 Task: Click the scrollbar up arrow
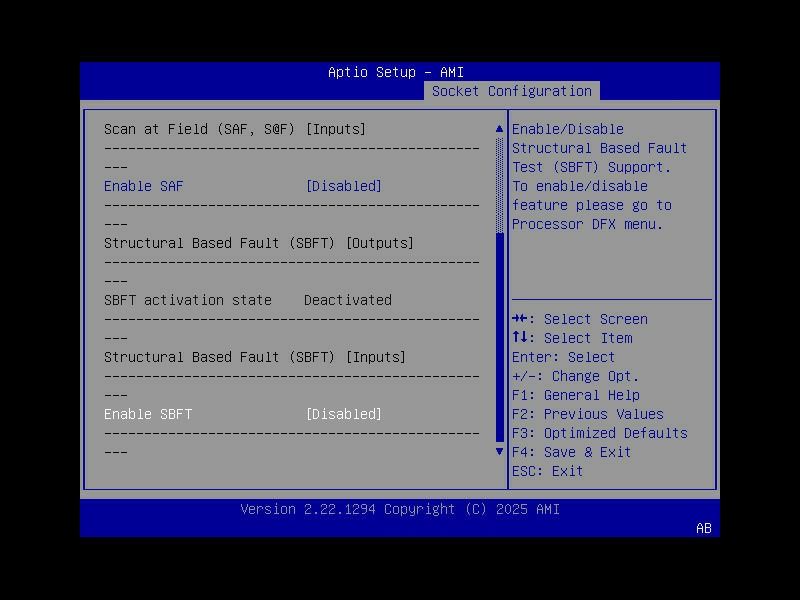[x=499, y=128]
